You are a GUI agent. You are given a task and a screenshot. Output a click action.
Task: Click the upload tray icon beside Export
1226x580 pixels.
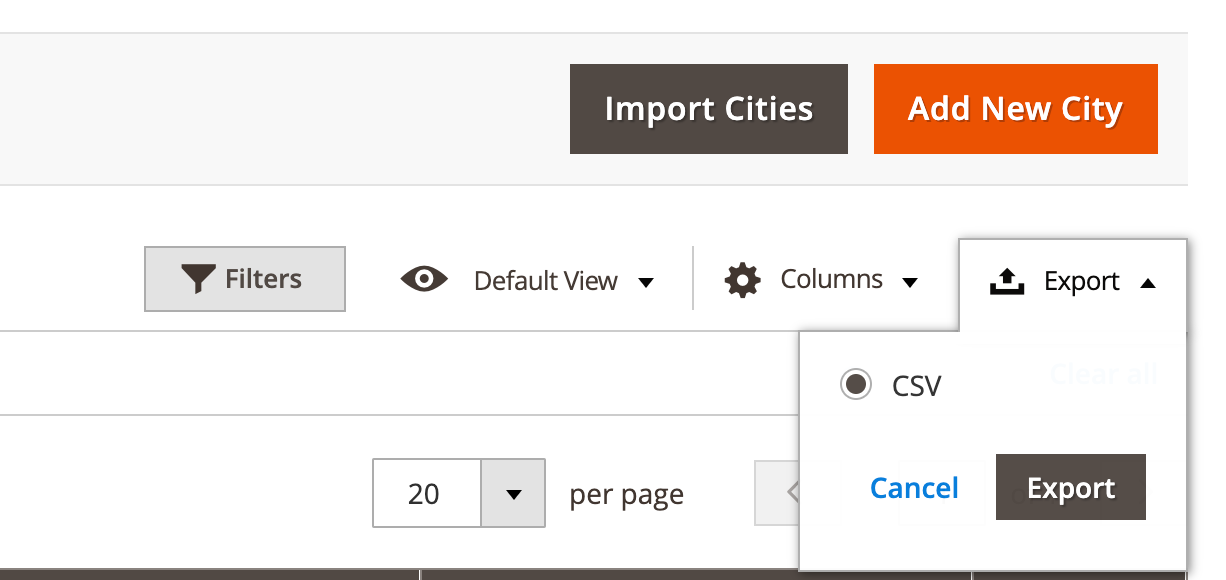1008,282
